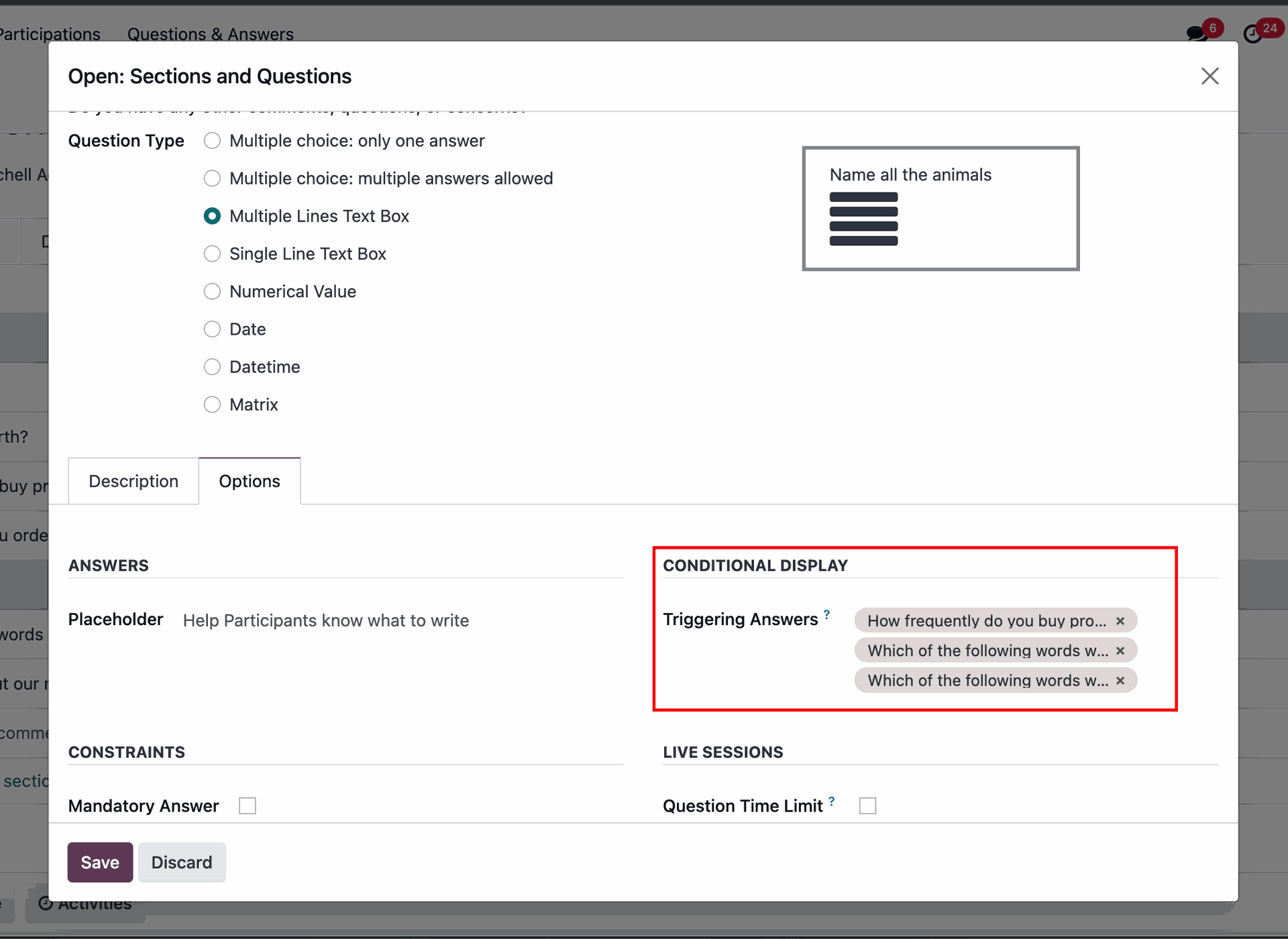Switch to the Description tab

click(133, 481)
